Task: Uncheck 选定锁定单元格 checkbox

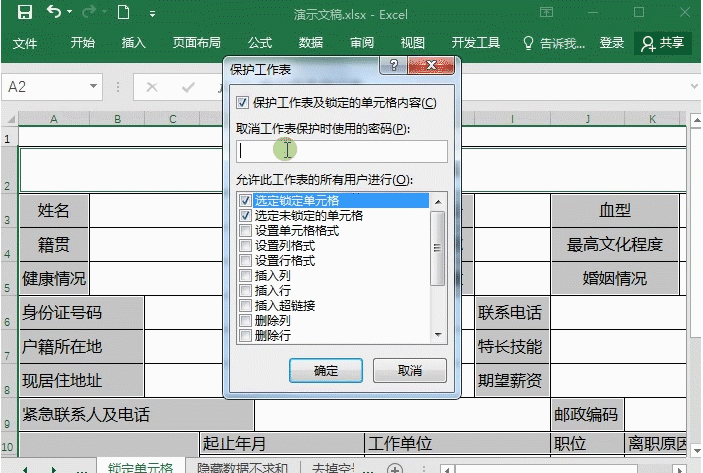Action: click(x=245, y=200)
